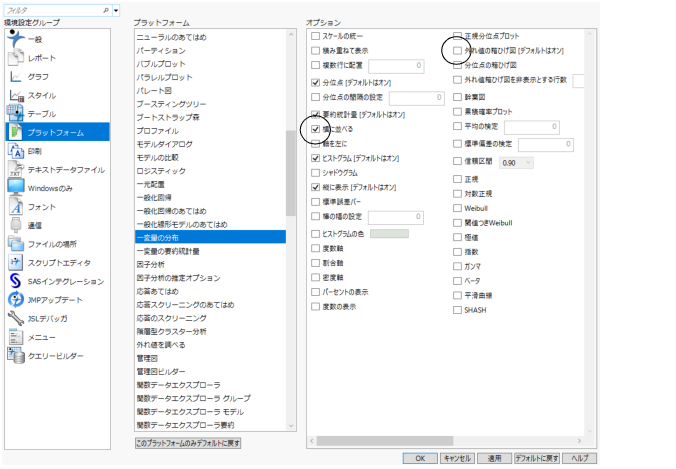The width and height of the screenshot is (676, 469).
Task: Click platform list scroll-up arrow
Action: [291, 34]
